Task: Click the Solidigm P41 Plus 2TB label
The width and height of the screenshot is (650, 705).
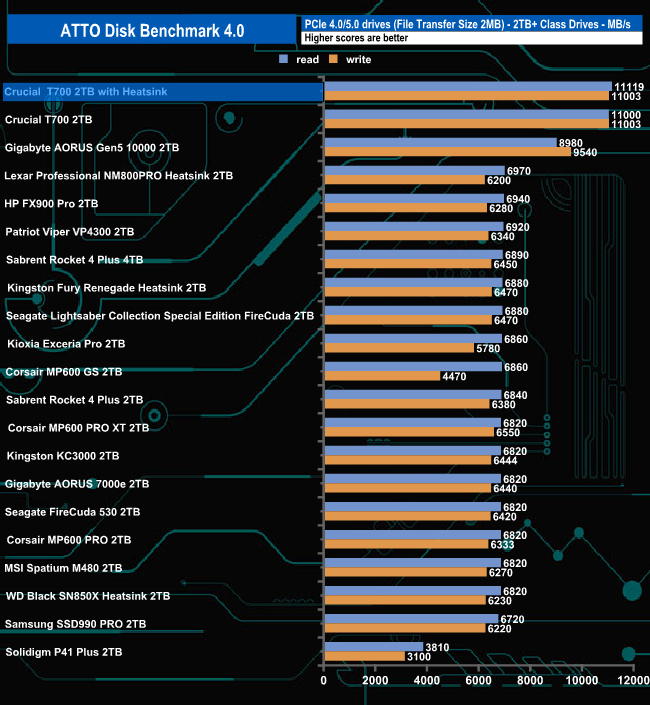Action: [64, 652]
